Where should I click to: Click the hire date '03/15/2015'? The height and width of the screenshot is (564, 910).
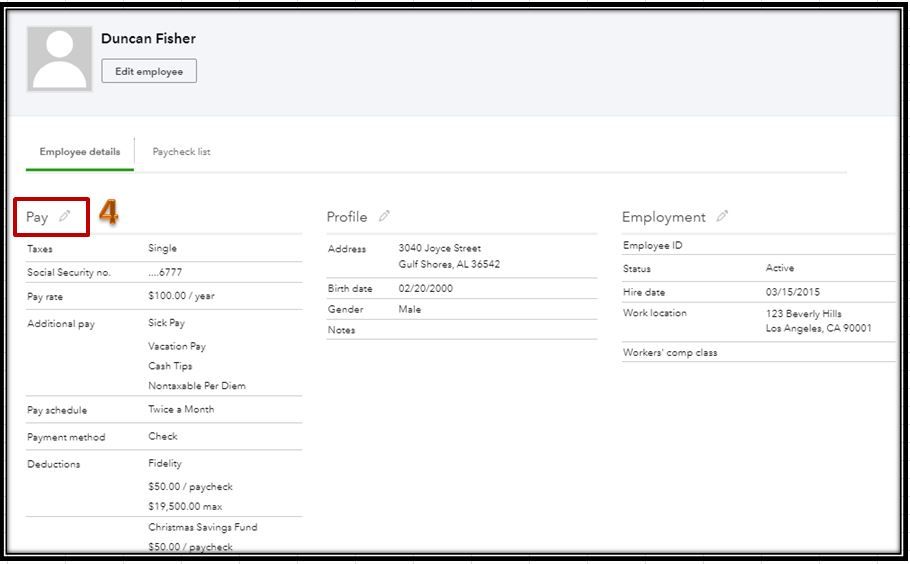793,292
